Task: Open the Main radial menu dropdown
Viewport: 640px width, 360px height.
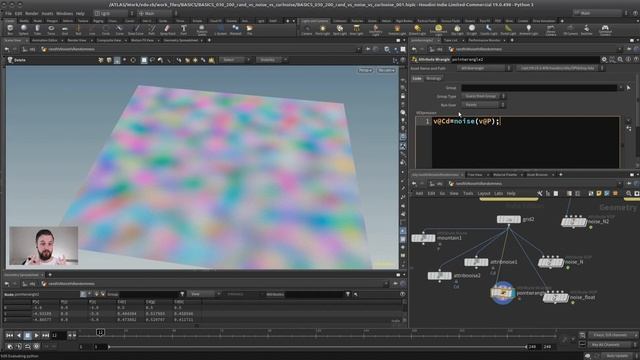Action: pos(157,13)
